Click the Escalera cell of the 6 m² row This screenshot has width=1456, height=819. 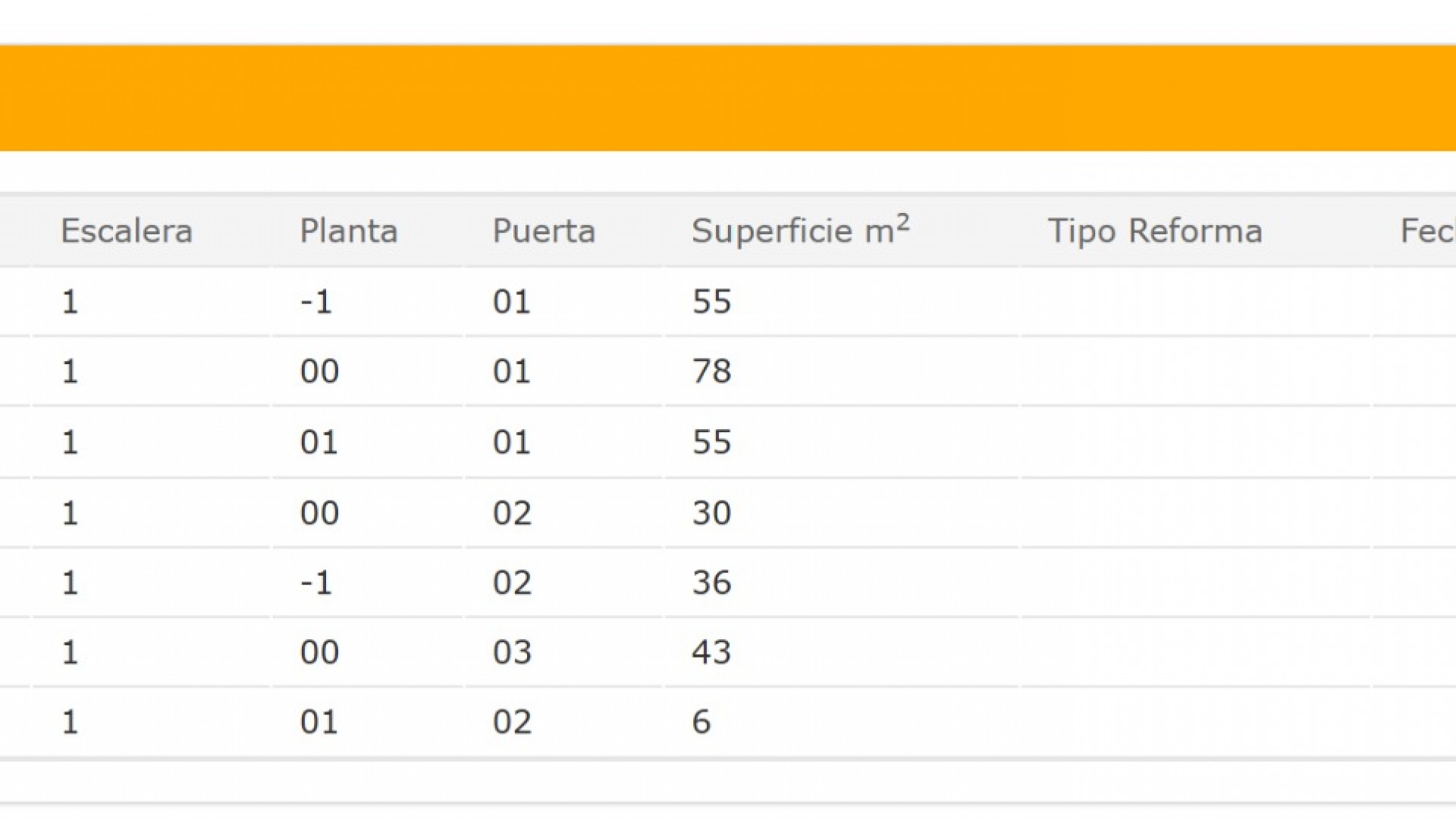70,722
